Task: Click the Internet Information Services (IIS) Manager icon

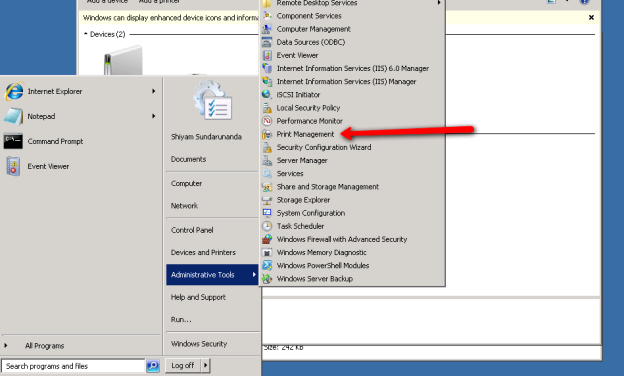Action: pos(267,82)
